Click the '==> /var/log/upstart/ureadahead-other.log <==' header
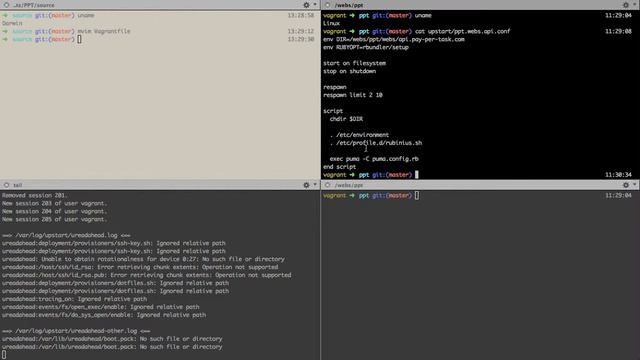This screenshot has width=640, height=360. (76, 331)
